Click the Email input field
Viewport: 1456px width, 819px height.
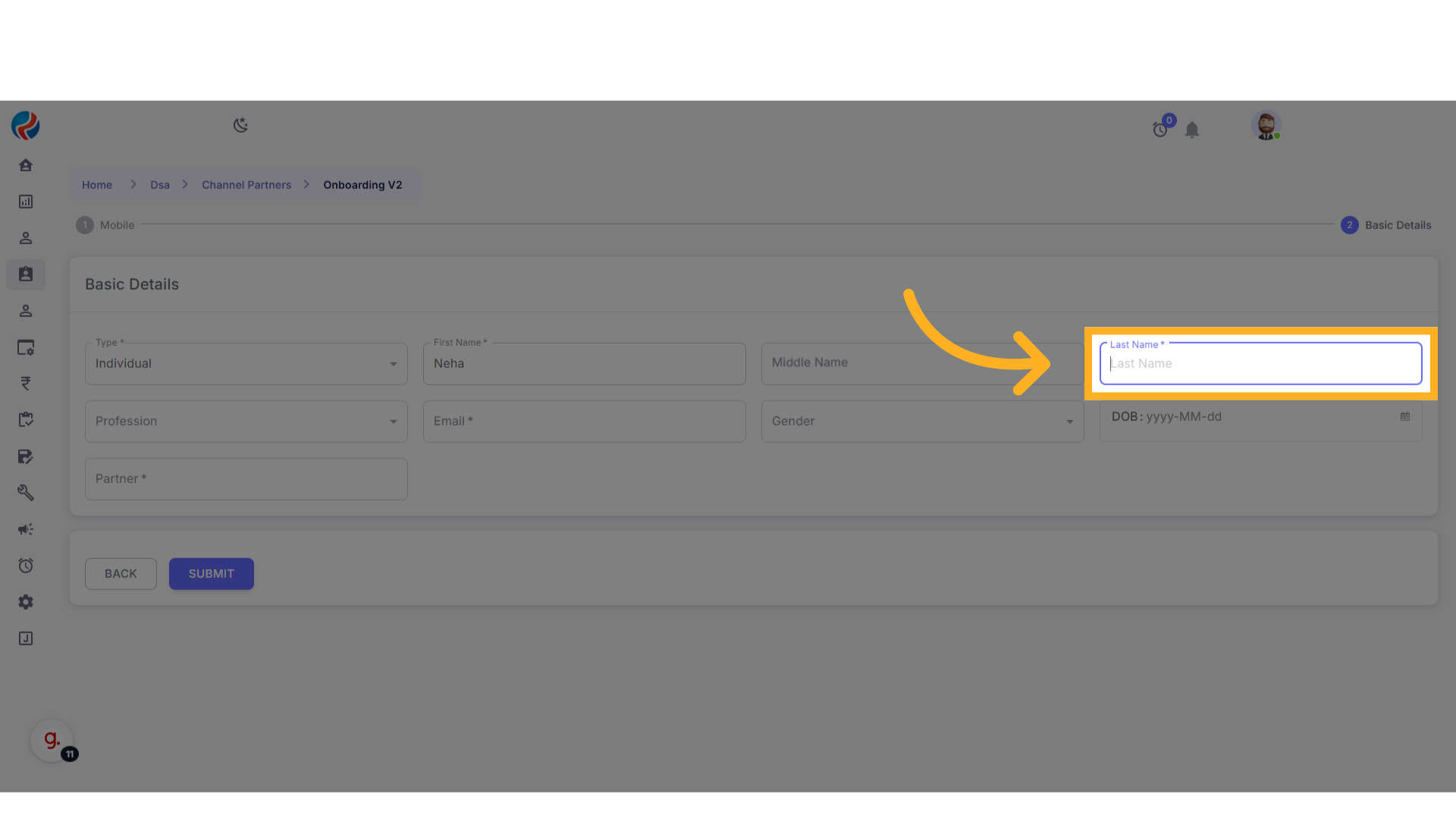pos(584,422)
